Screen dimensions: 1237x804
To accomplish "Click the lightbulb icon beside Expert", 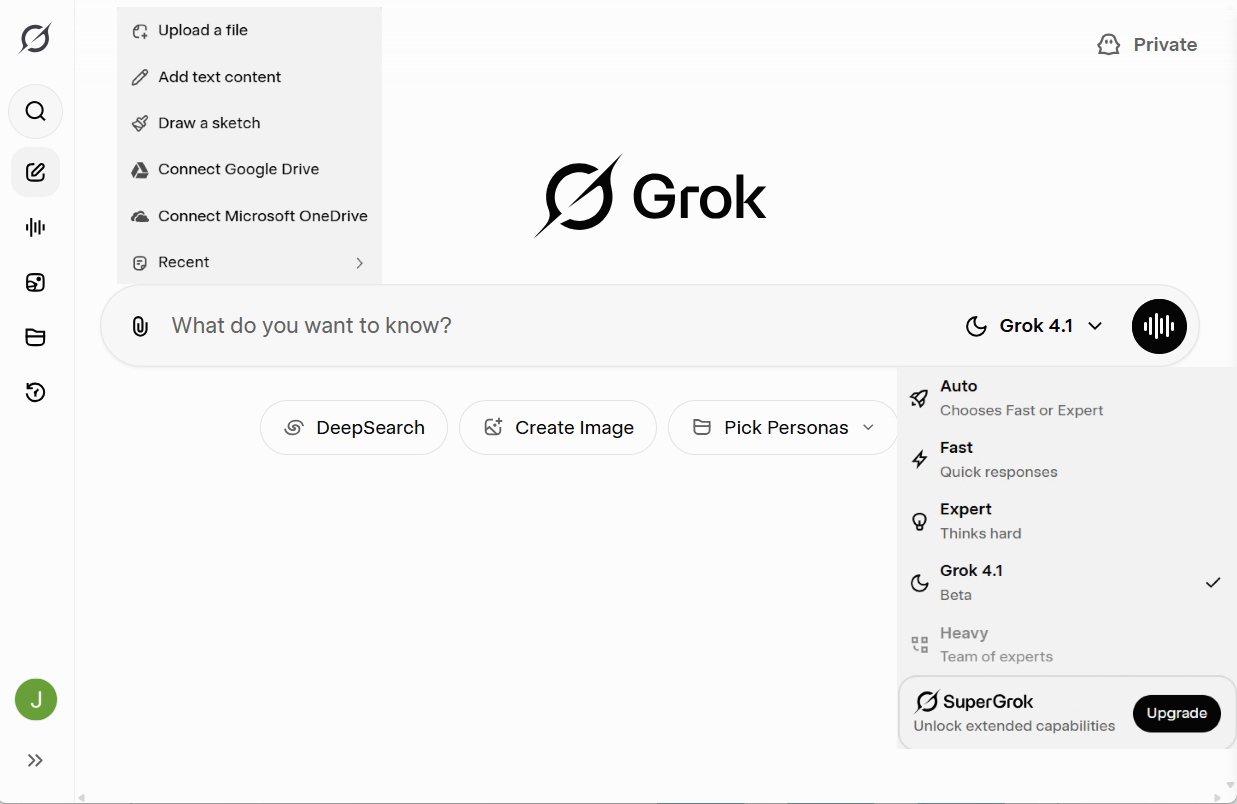I will coord(919,522).
